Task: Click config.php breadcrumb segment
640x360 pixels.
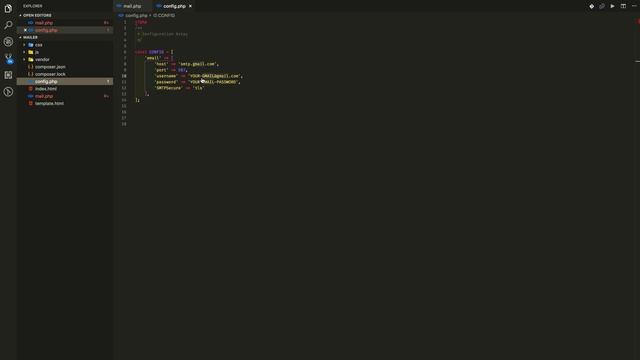Action: tap(136, 16)
